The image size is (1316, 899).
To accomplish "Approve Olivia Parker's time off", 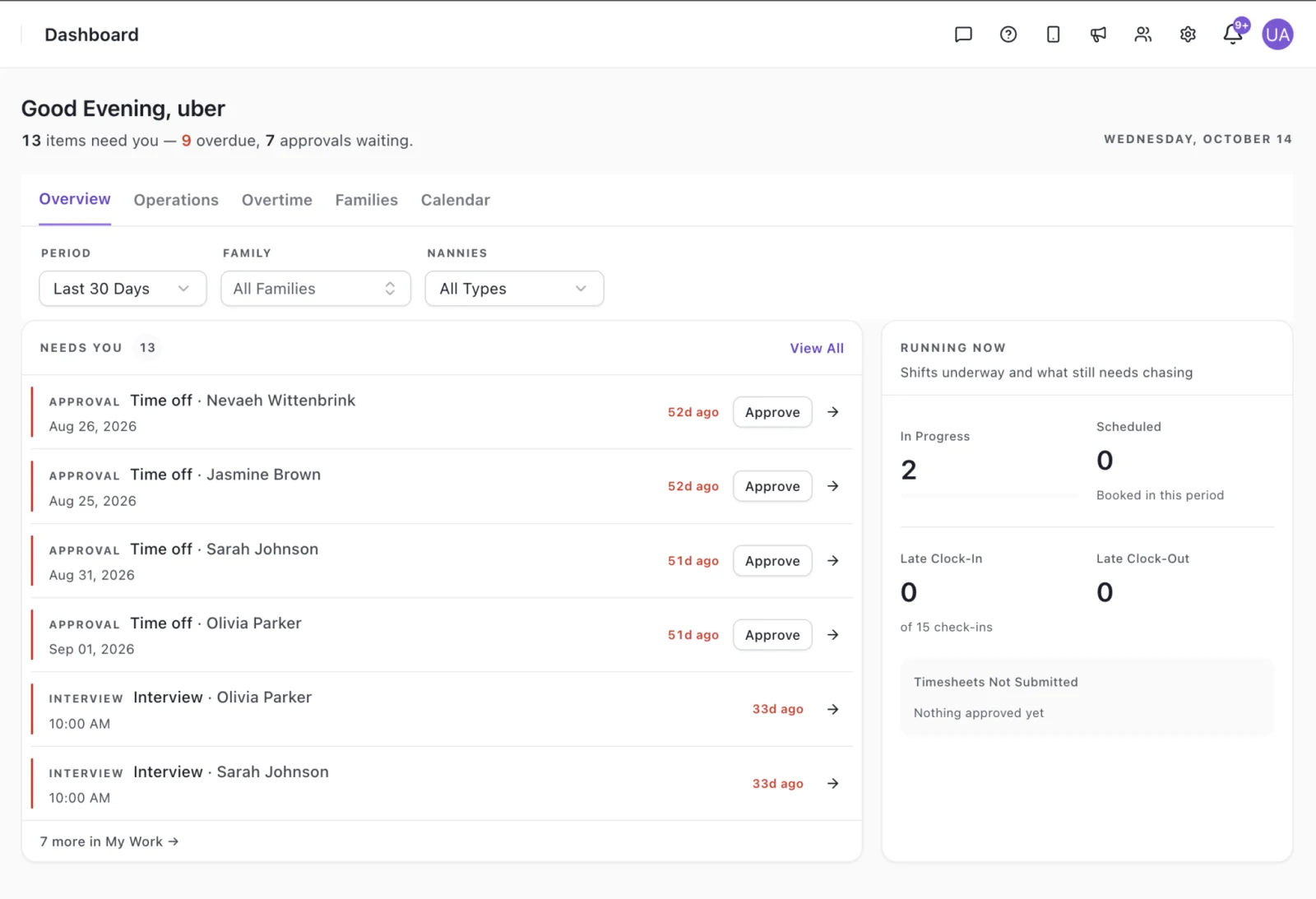I will [772, 635].
